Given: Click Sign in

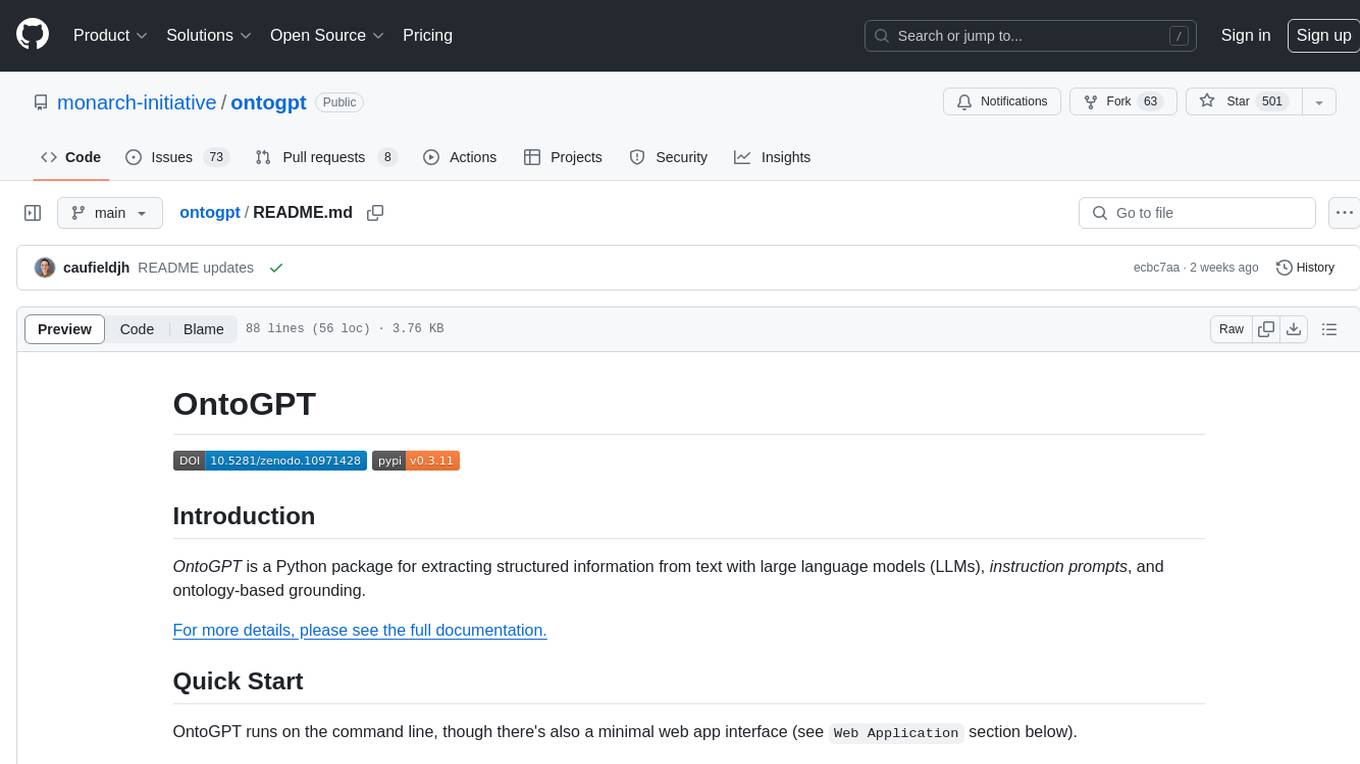Looking at the screenshot, I should pyautogui.click(x=1245, y=35).
